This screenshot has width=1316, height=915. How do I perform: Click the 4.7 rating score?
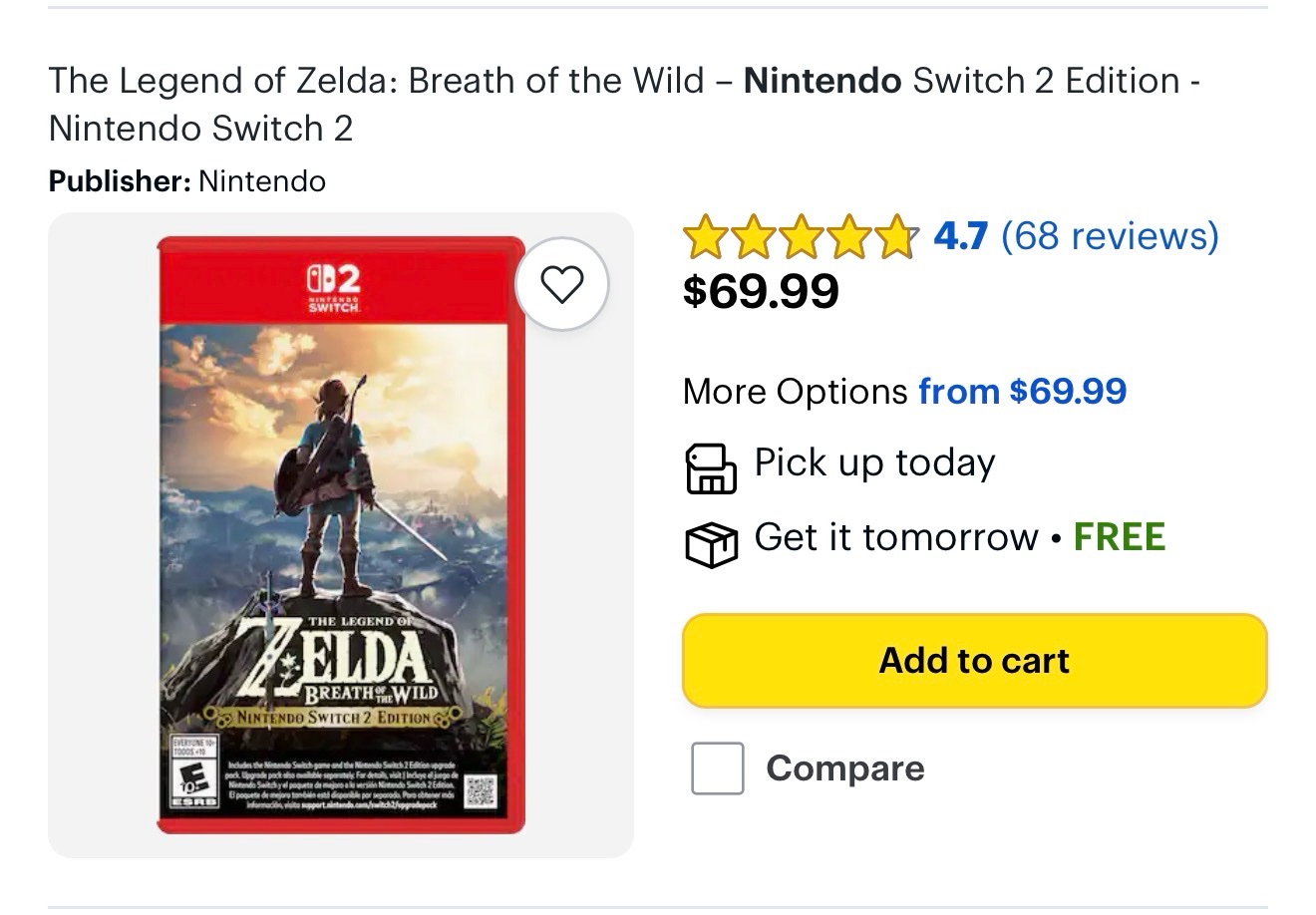pyautogui.click(x=960, y=236)
